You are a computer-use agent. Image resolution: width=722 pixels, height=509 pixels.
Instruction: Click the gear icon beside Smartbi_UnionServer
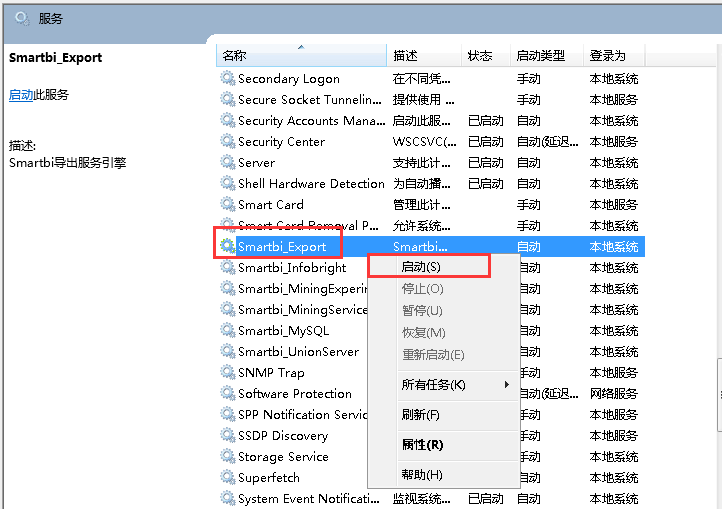(227, 351)
